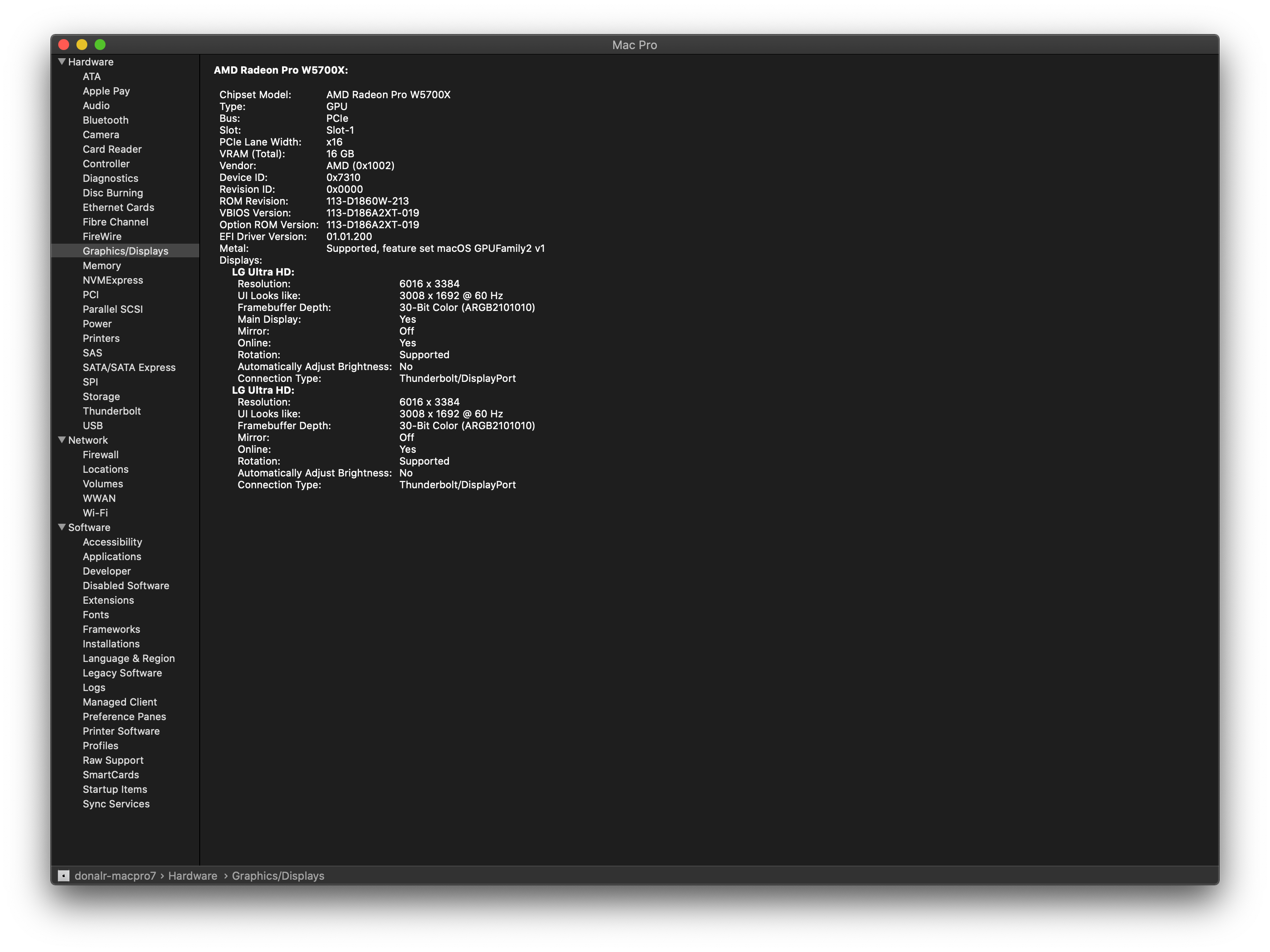Select Bluetooth in the sidebar
This screenshot has height=952, width=1270.
point(106,120)
